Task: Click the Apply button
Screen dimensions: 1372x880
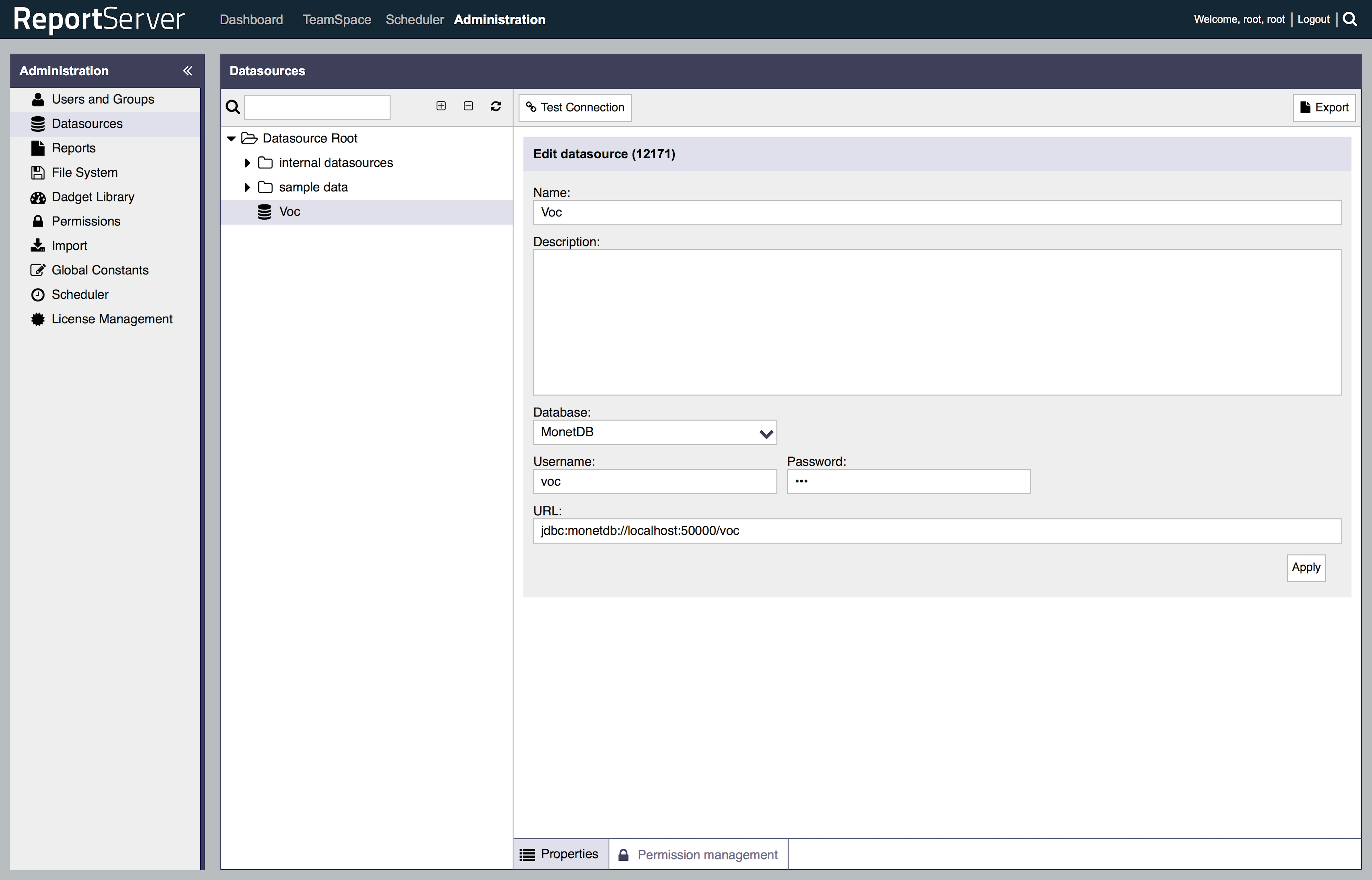Action: [x=1306, y=567]
